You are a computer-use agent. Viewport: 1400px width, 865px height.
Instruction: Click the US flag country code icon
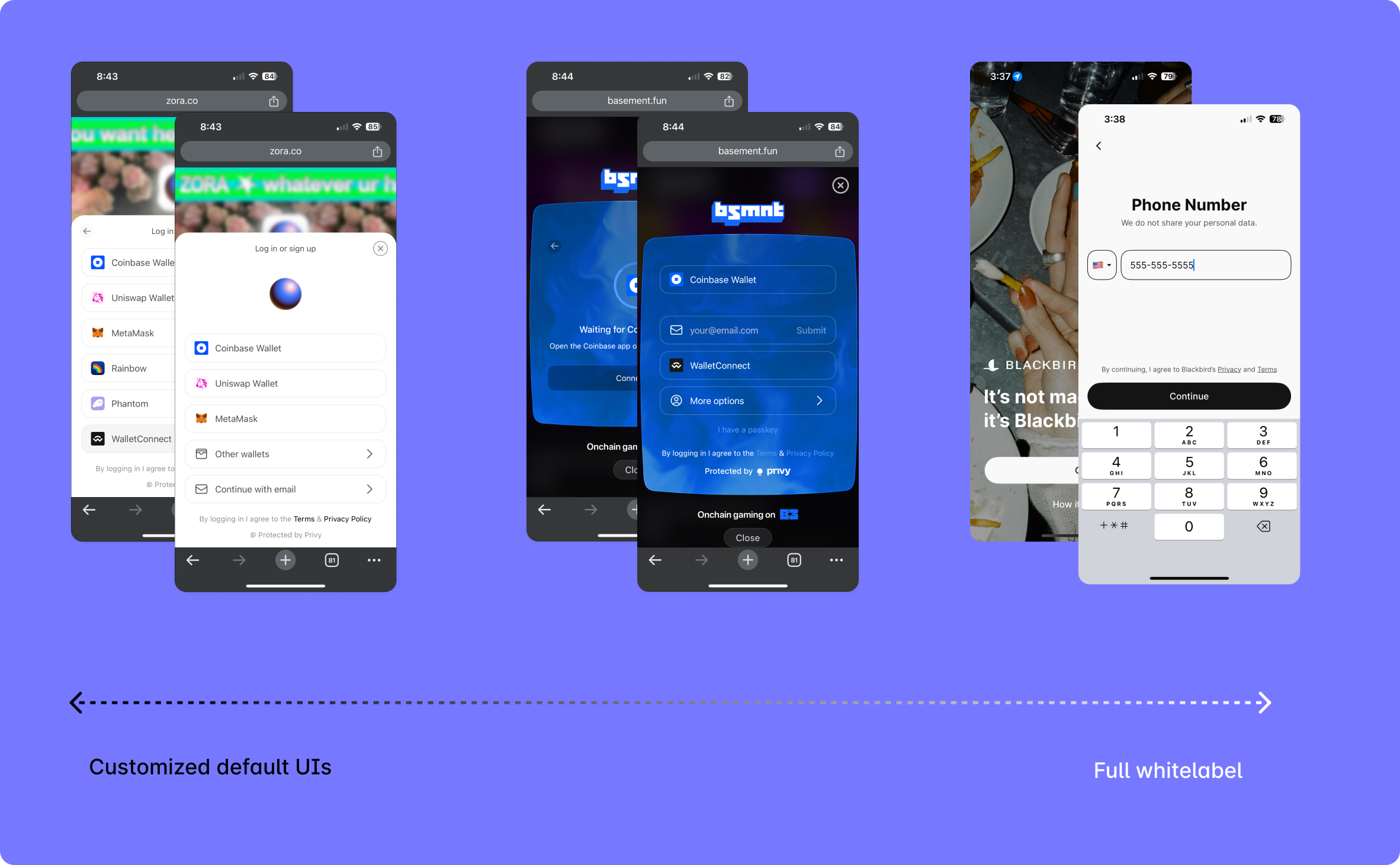[1102, 265]
